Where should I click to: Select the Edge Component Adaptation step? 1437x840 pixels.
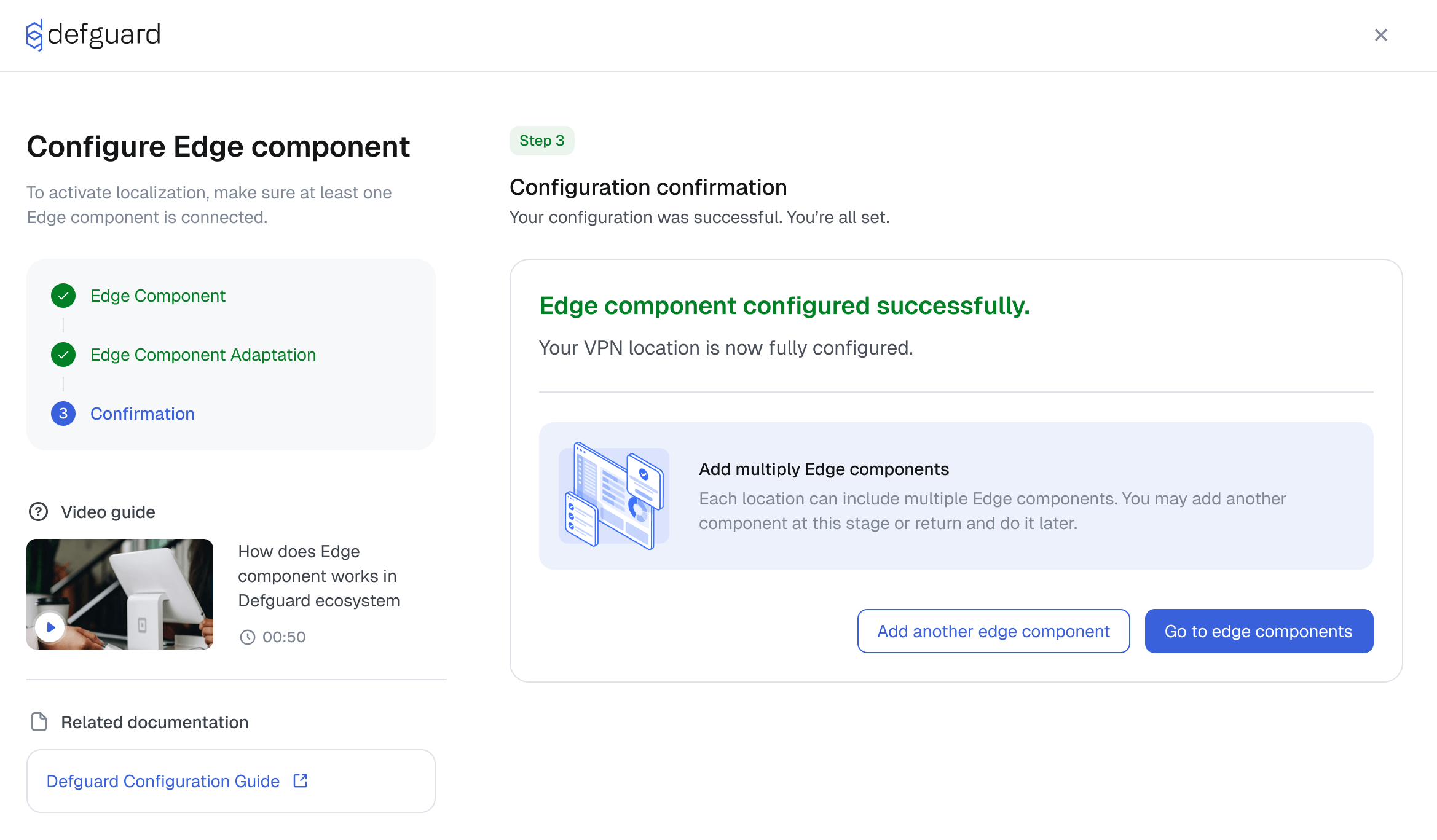click(x=203, y=355)
